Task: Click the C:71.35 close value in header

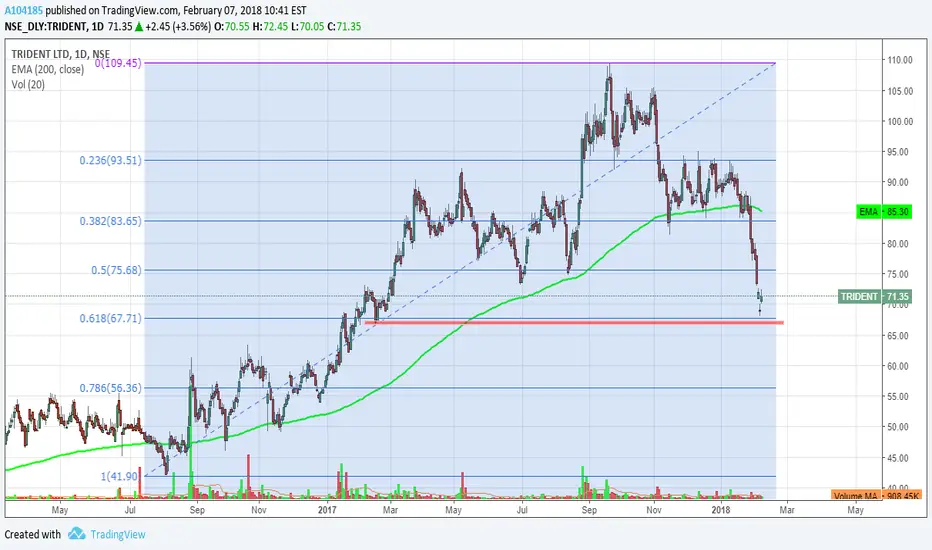Action: tap(344, 26)
